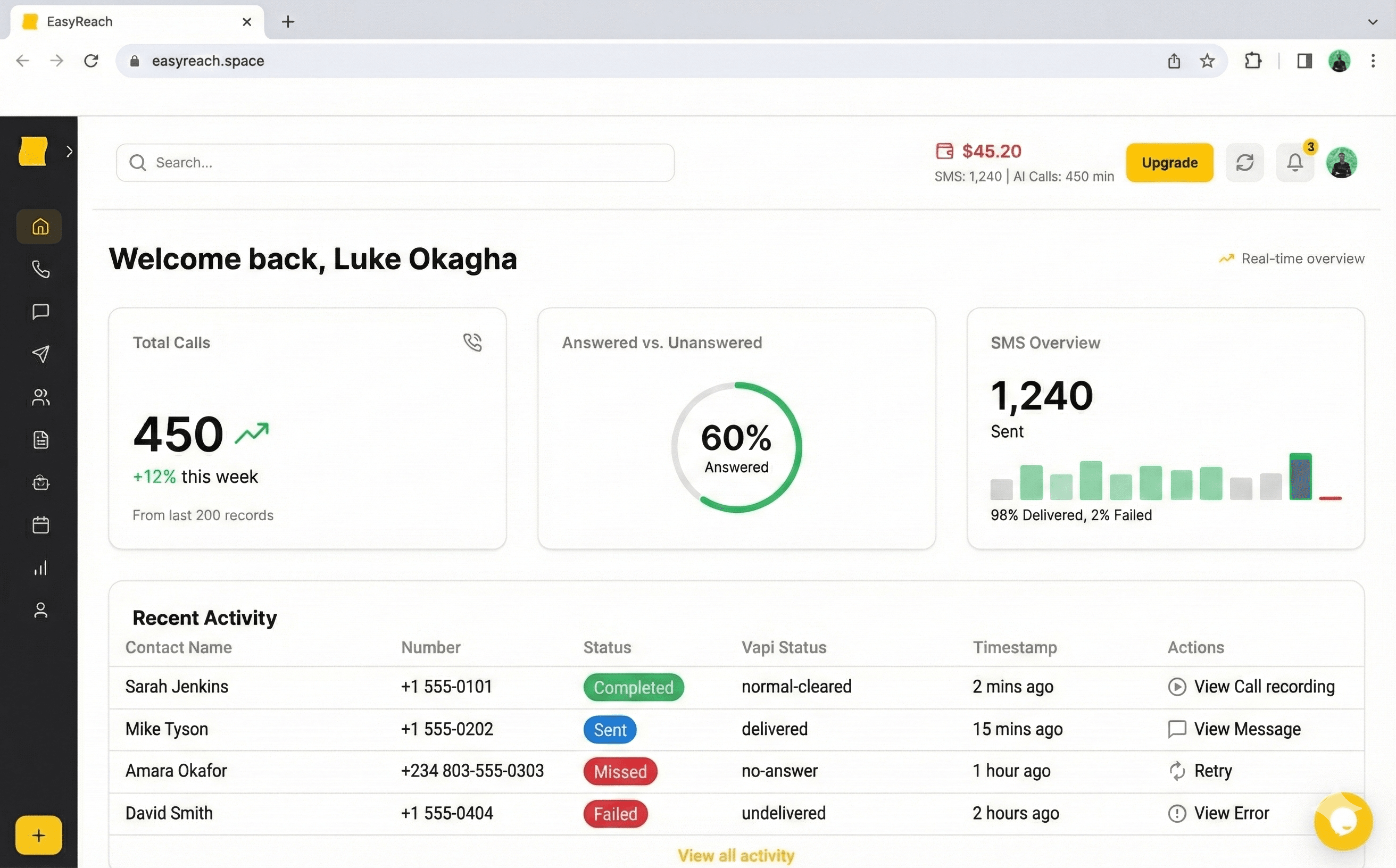View Contacts via the people icon

(x=40, y=397)
